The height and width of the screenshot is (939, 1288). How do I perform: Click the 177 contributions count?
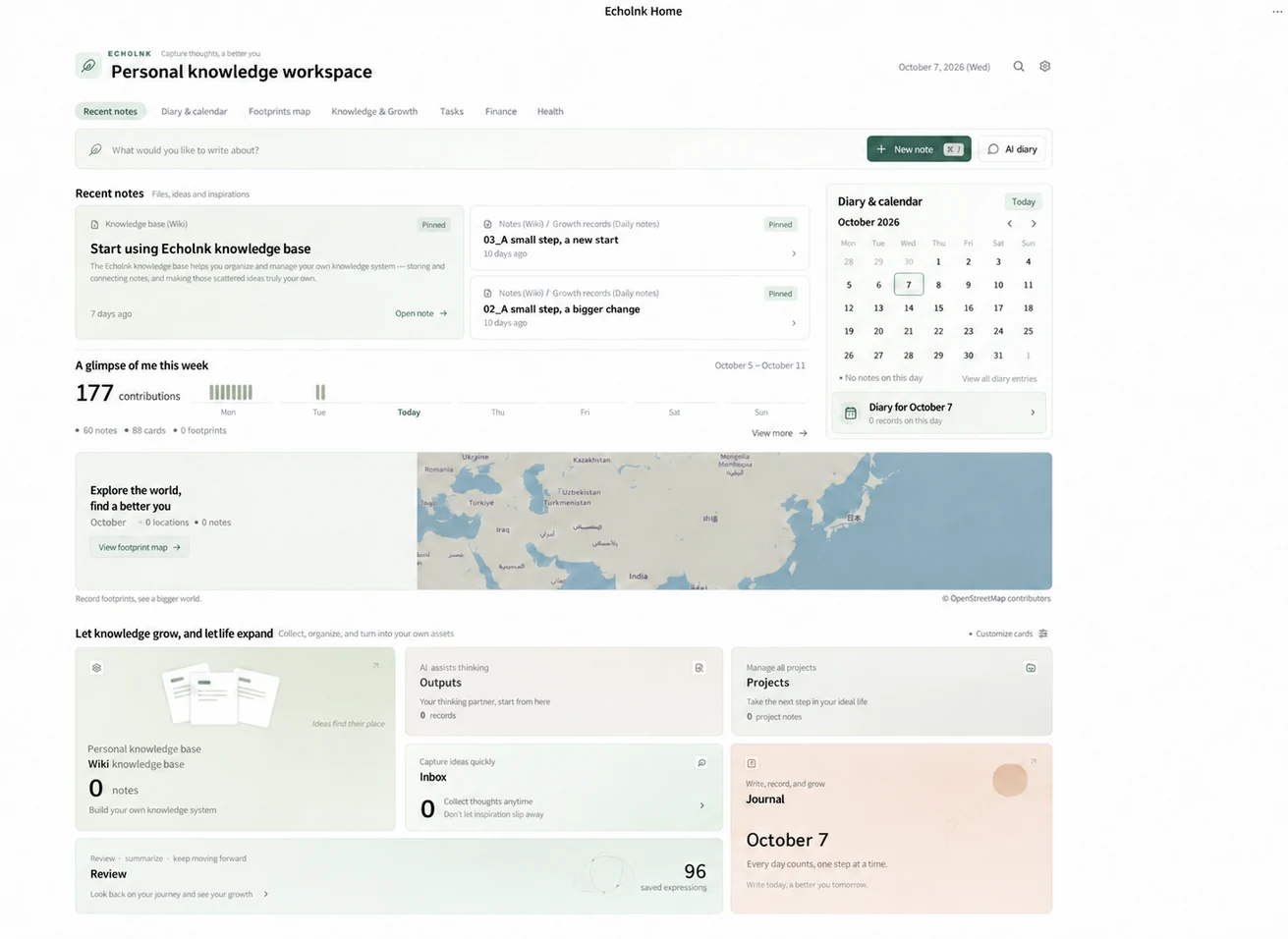[x=128, y=393]
